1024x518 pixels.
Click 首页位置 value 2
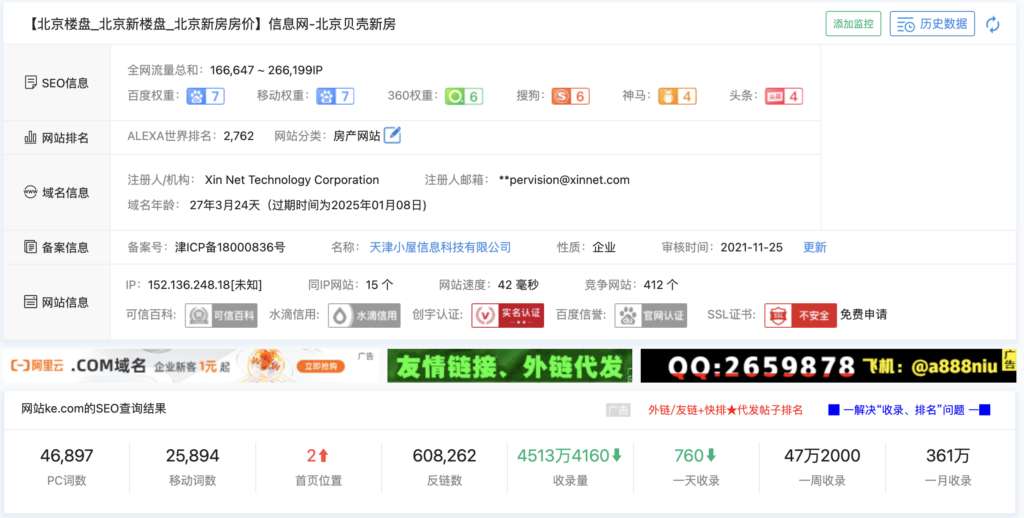pos(318,455)
